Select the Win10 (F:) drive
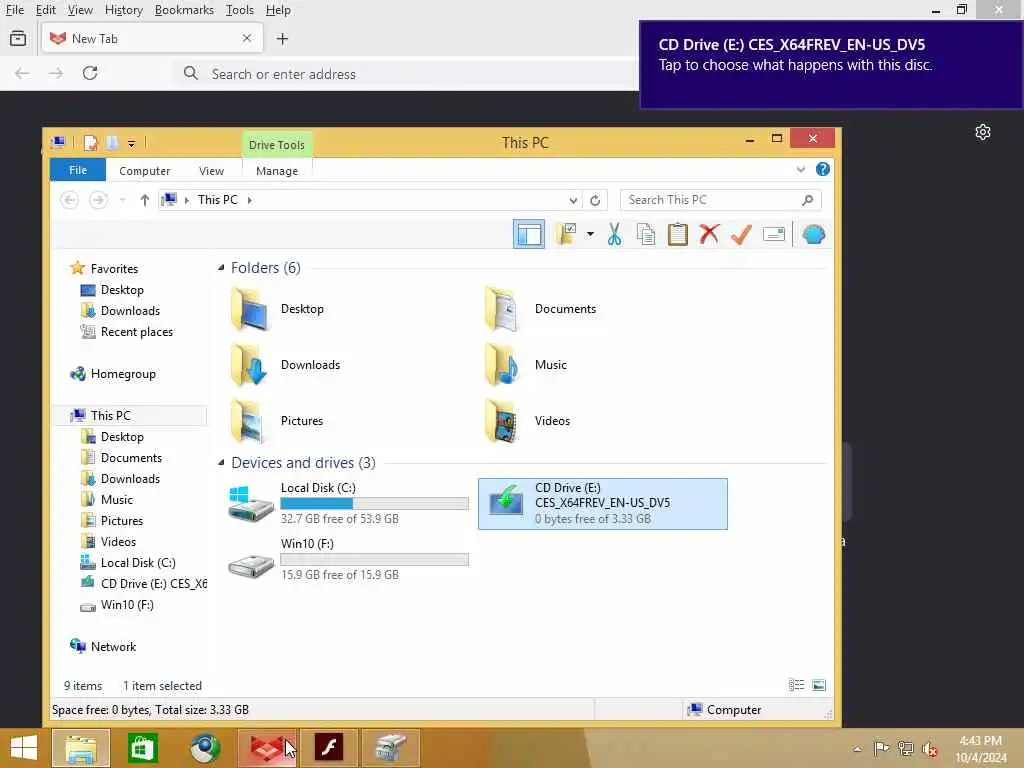 (x=347, y=560)
